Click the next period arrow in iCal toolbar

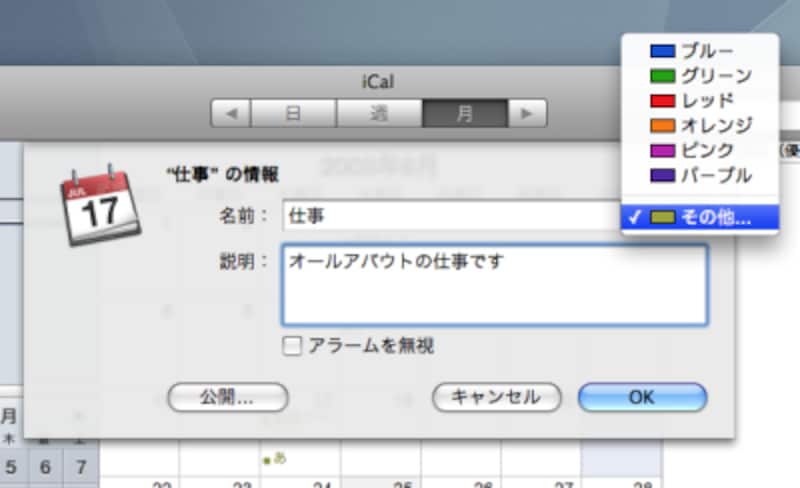[x=527, y=113]
